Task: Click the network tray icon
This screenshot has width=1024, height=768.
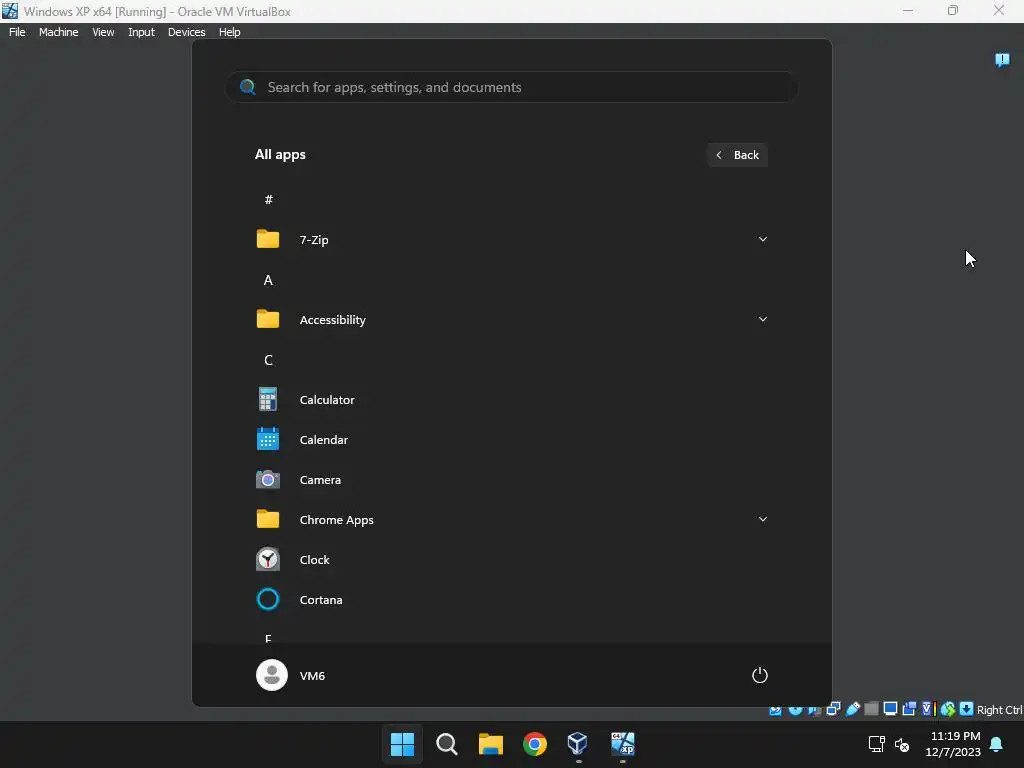Action: coord(876,744)
